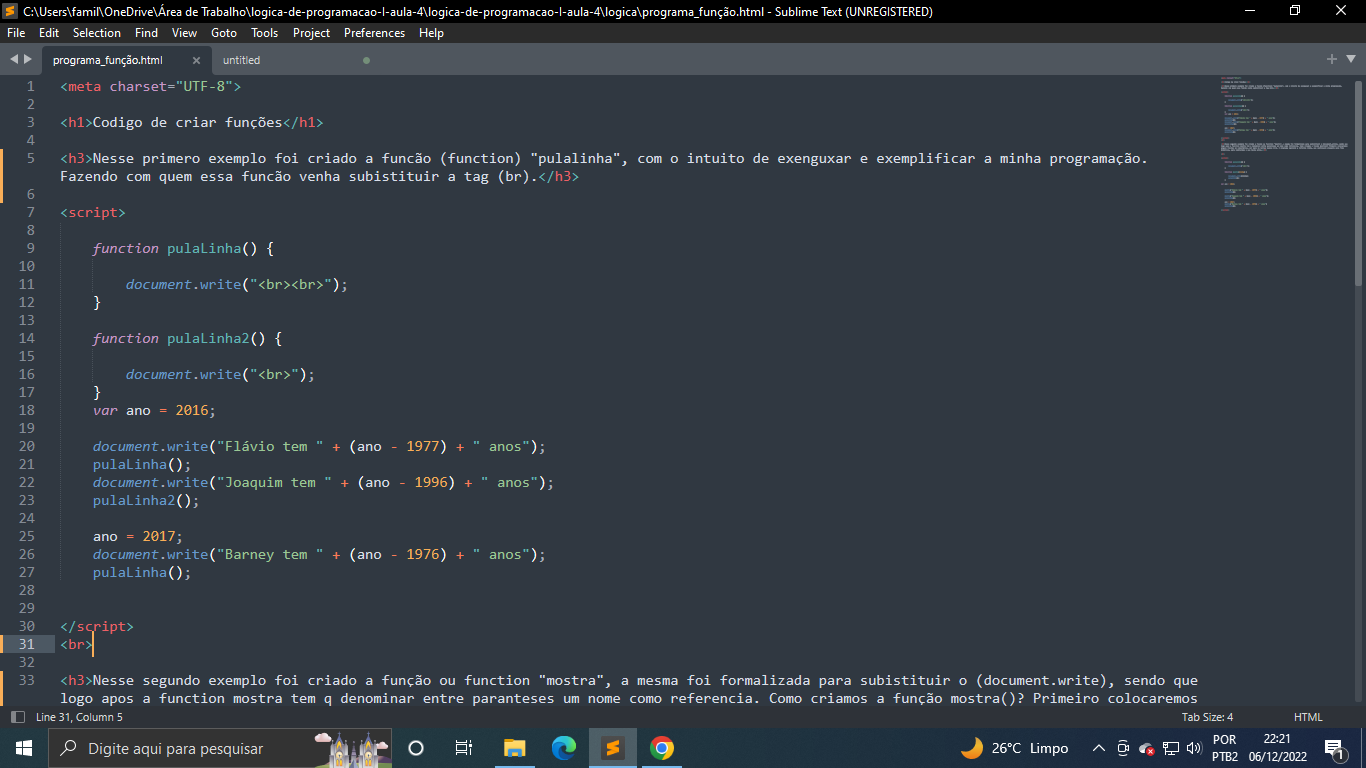Click the Line 31, Column 5 status text

tap(79, 717)
